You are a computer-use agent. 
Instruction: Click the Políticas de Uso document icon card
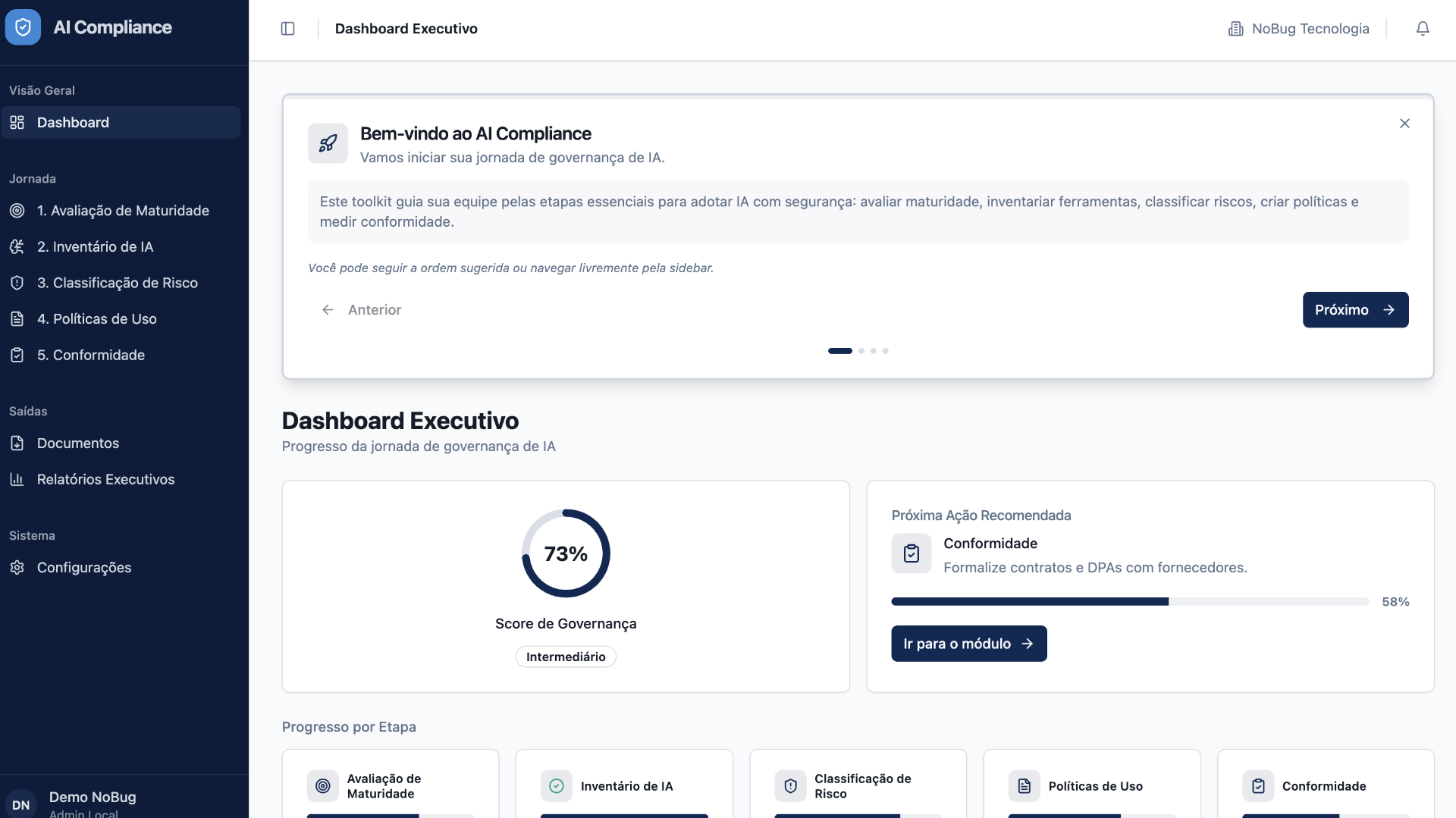[1024, 786]
